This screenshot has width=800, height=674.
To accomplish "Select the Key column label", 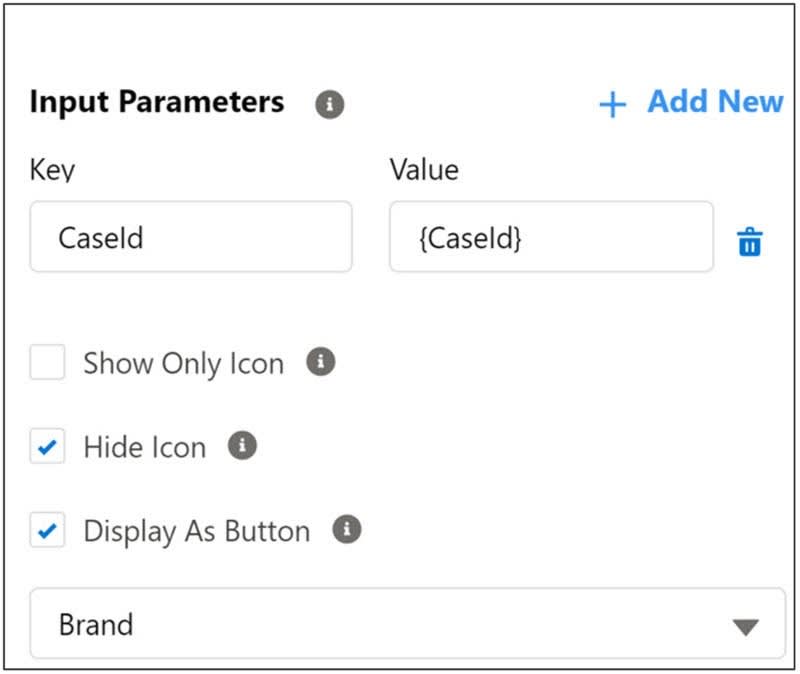I will (51, 170).
